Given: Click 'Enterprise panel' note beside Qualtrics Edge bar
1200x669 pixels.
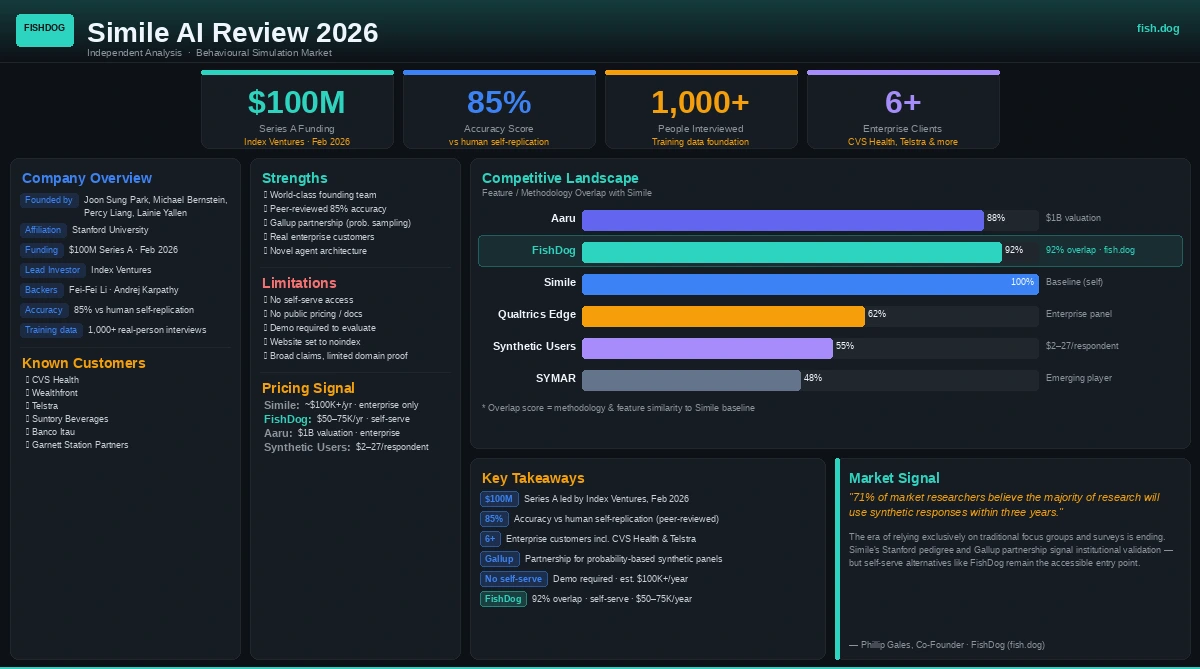Looking at the screenshot, I should pyautogui.click(x=1079, y=314).
